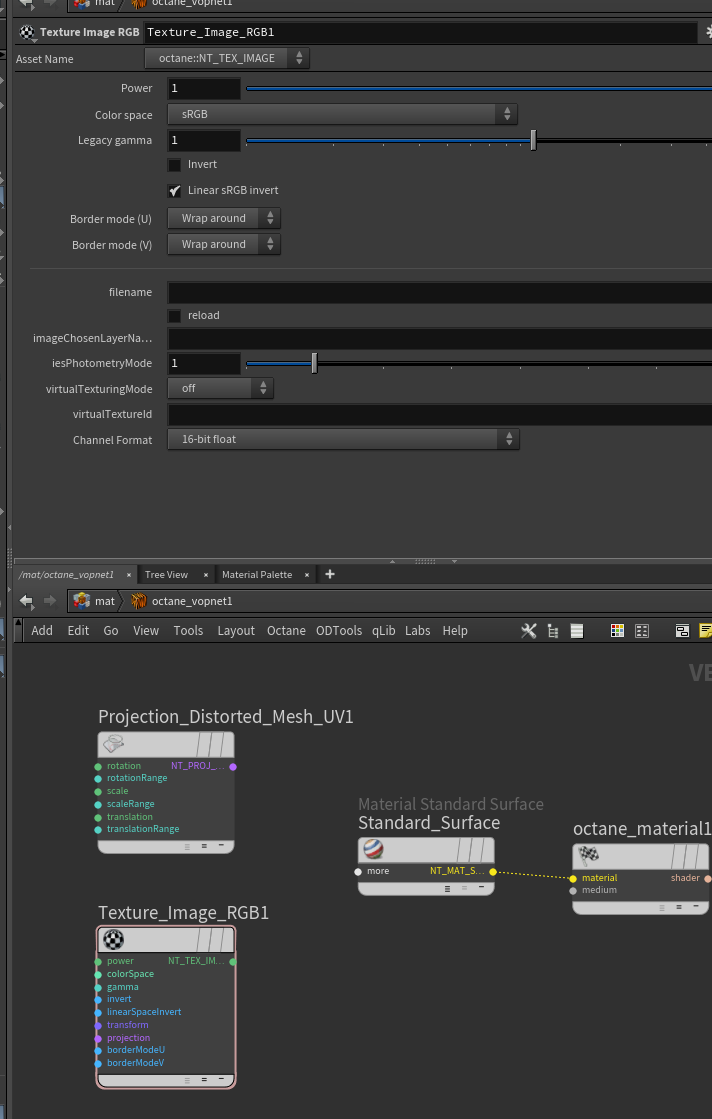Click the mat folder icon in path bar
The image size is (712, 1119).
(82, 601)
